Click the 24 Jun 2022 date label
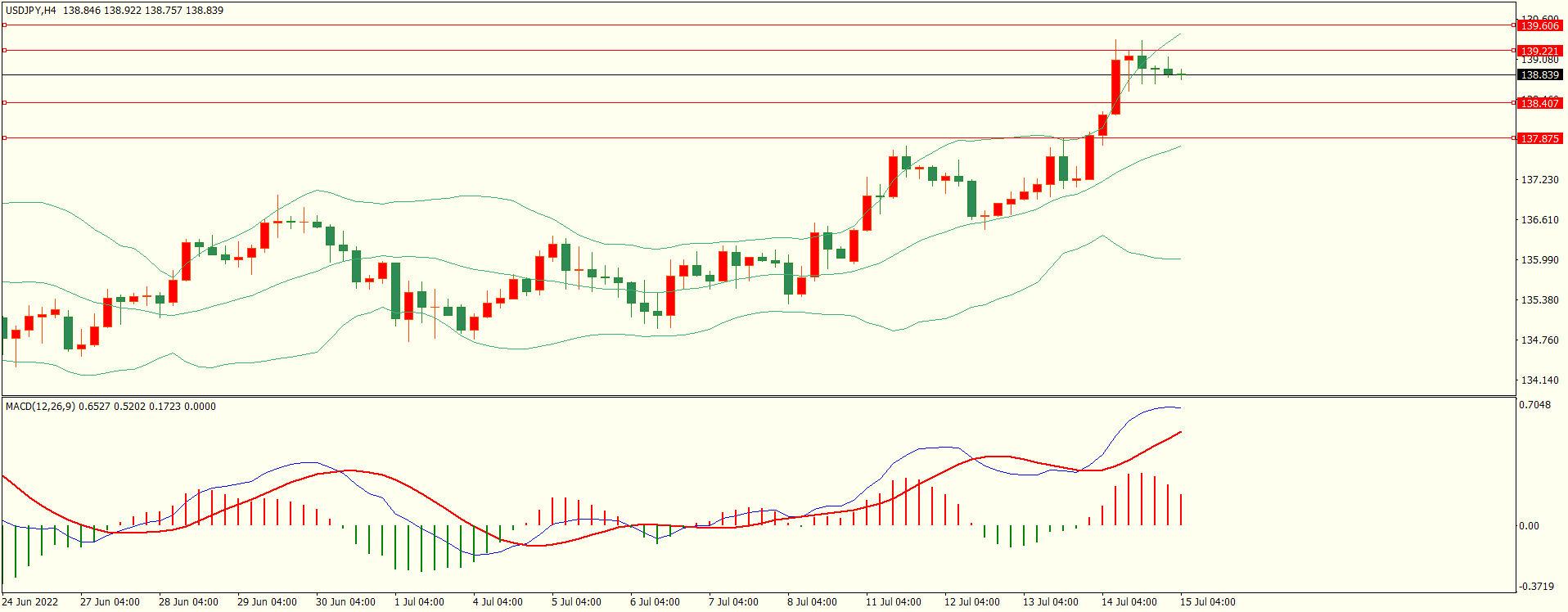1568x612 pixels. pos(30,602)
